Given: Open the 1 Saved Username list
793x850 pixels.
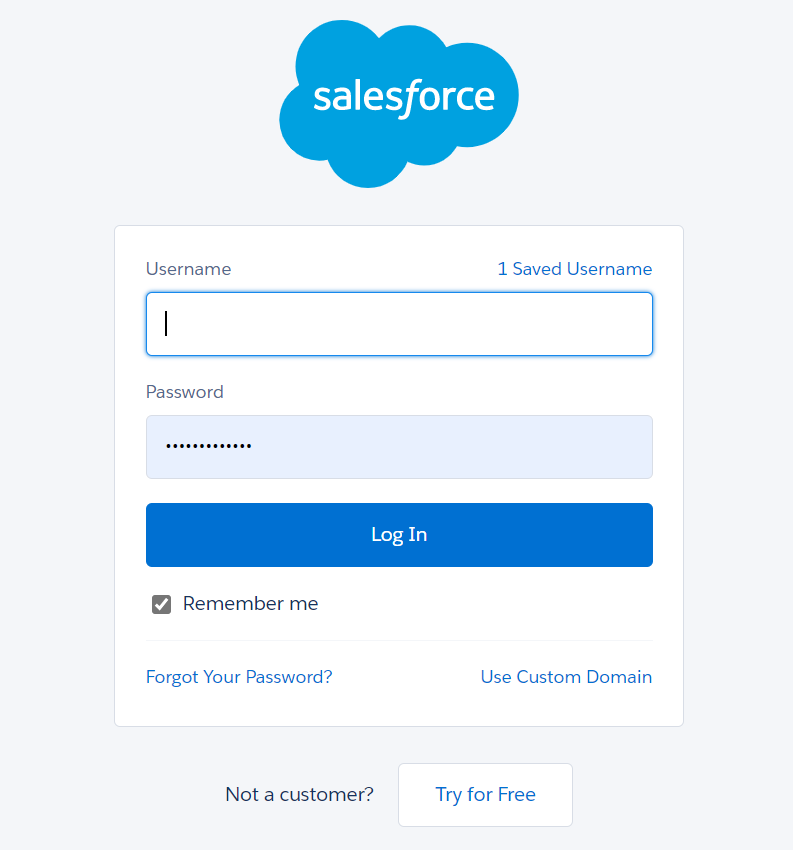Looking at the screenshot, I should tap(574, 269).
